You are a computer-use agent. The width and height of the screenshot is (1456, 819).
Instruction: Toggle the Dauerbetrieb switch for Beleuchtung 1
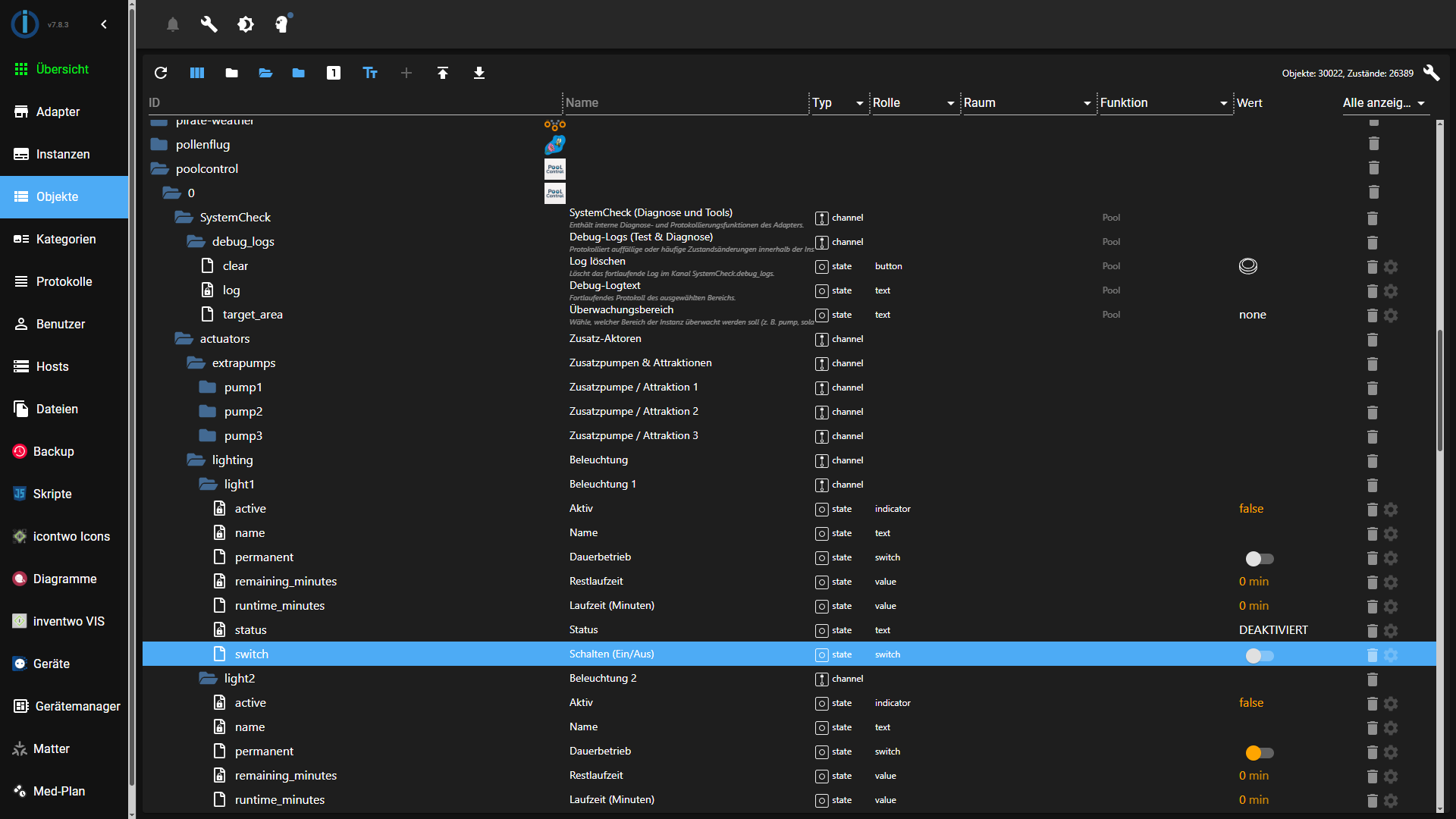point(1259,559)
